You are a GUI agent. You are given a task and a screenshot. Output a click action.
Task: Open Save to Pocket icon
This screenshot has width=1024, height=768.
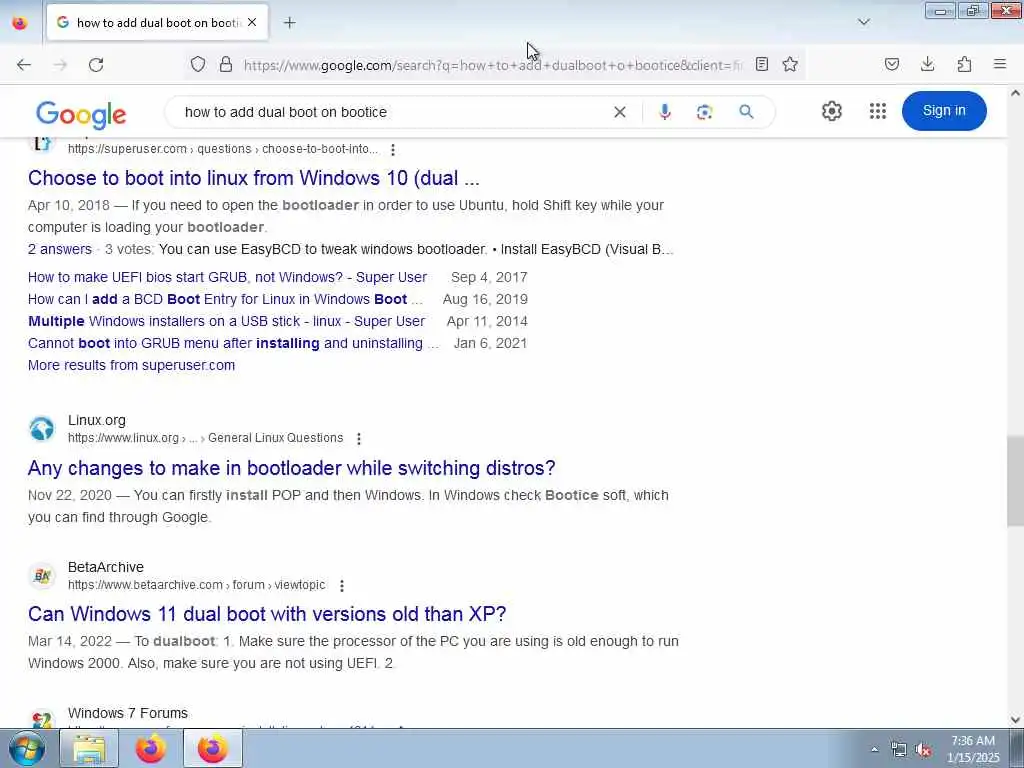point(892,64)
